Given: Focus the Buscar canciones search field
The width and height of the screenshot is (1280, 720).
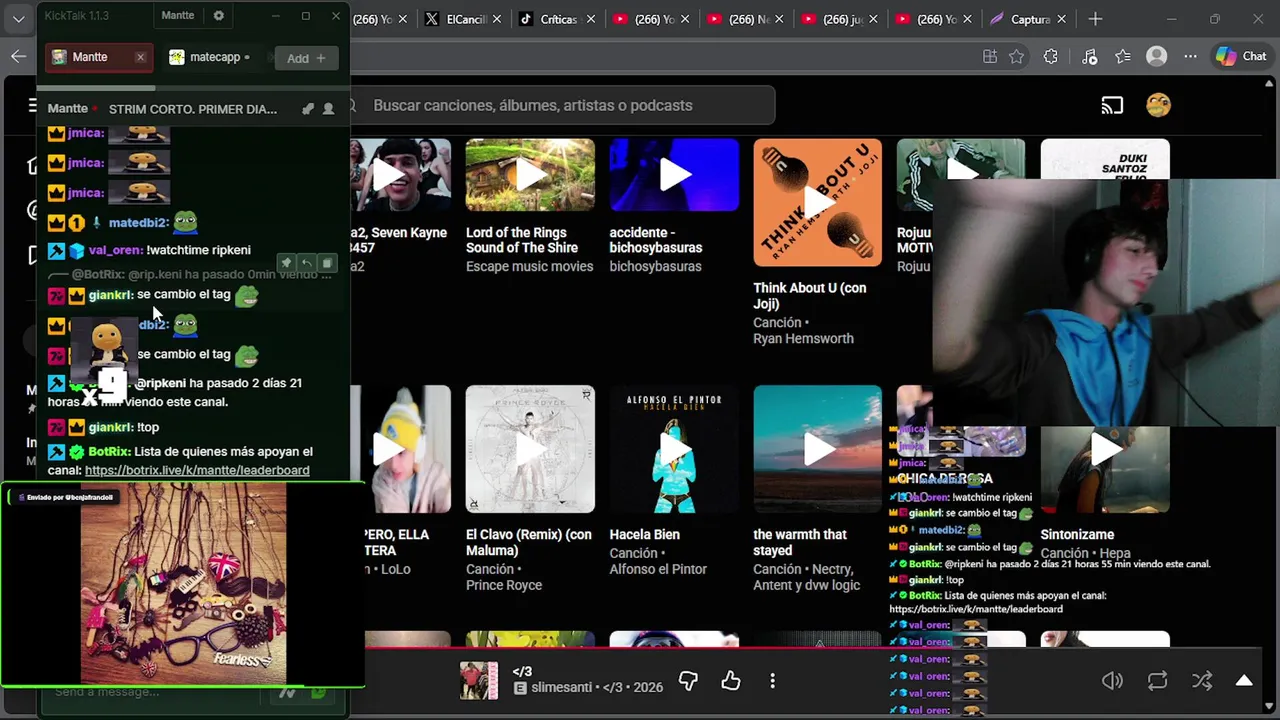Looking at the screenshot, I should [x=563, y=105].
